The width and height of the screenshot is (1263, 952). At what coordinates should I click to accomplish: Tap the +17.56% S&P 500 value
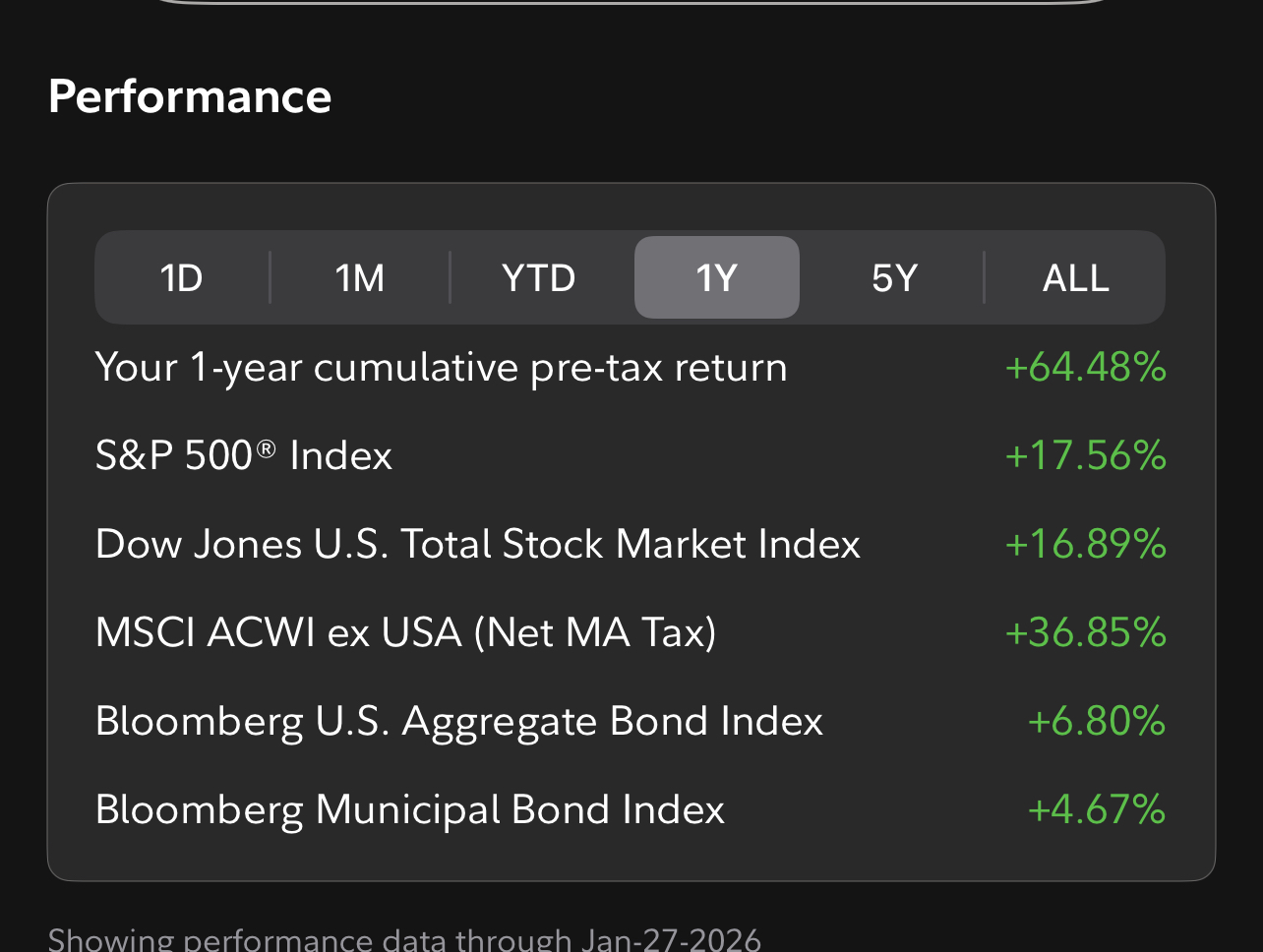click(x=1086, y=455)
